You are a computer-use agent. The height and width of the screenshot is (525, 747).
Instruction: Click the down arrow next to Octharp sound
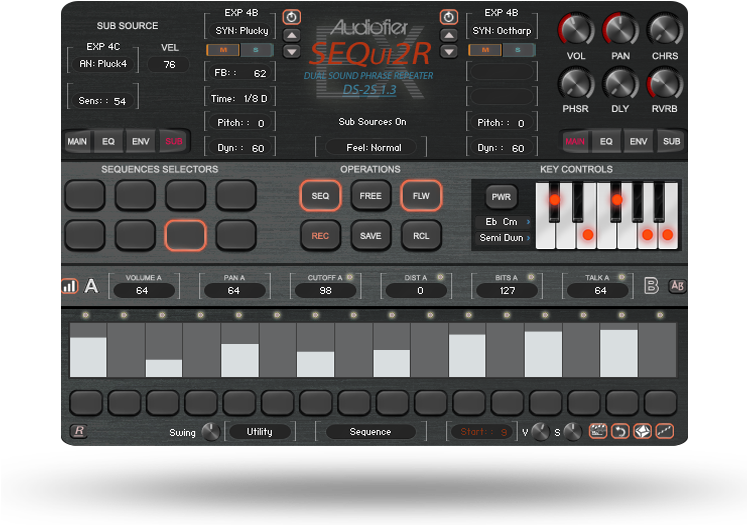(x=448, y=51)
